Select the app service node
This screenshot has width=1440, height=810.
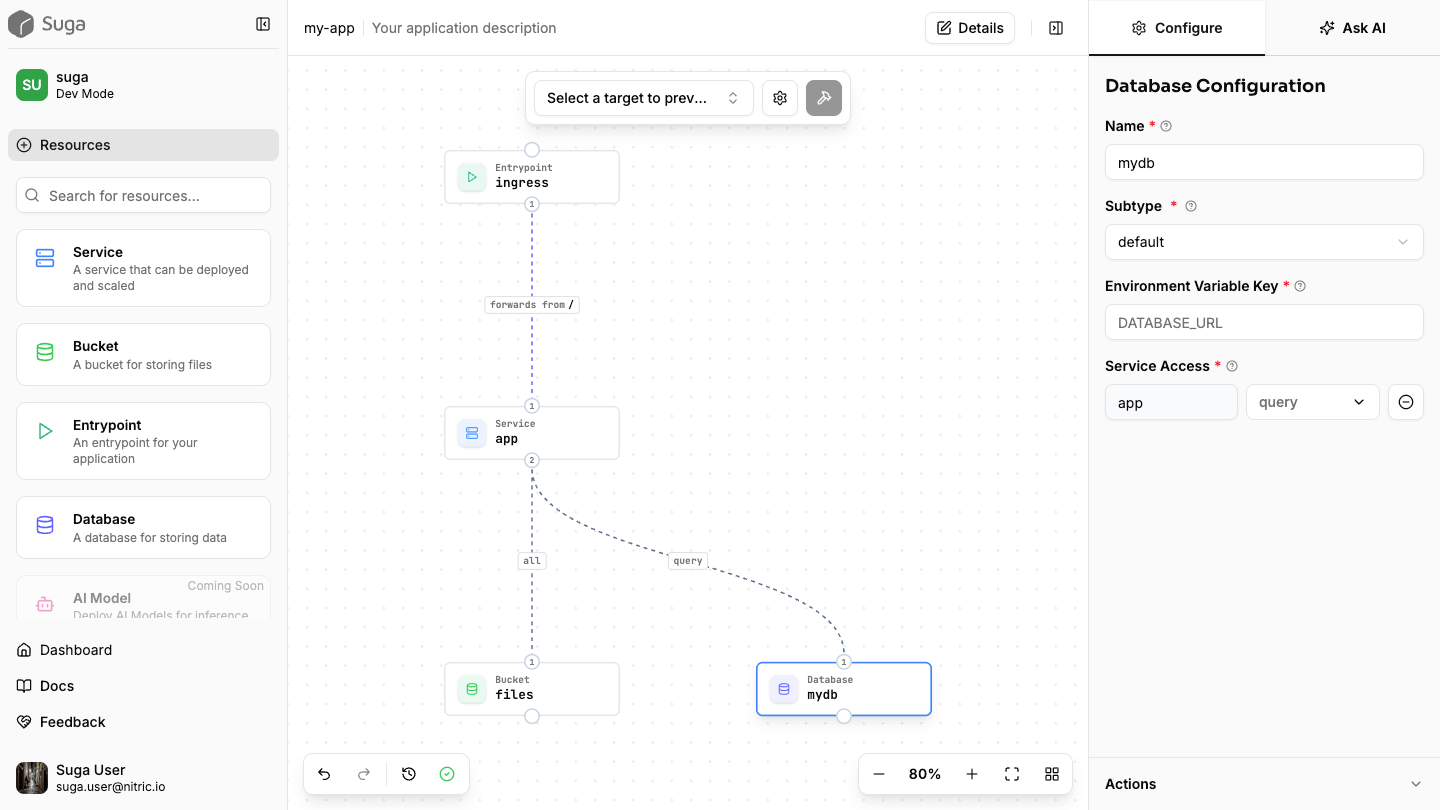tap(532, 433)
